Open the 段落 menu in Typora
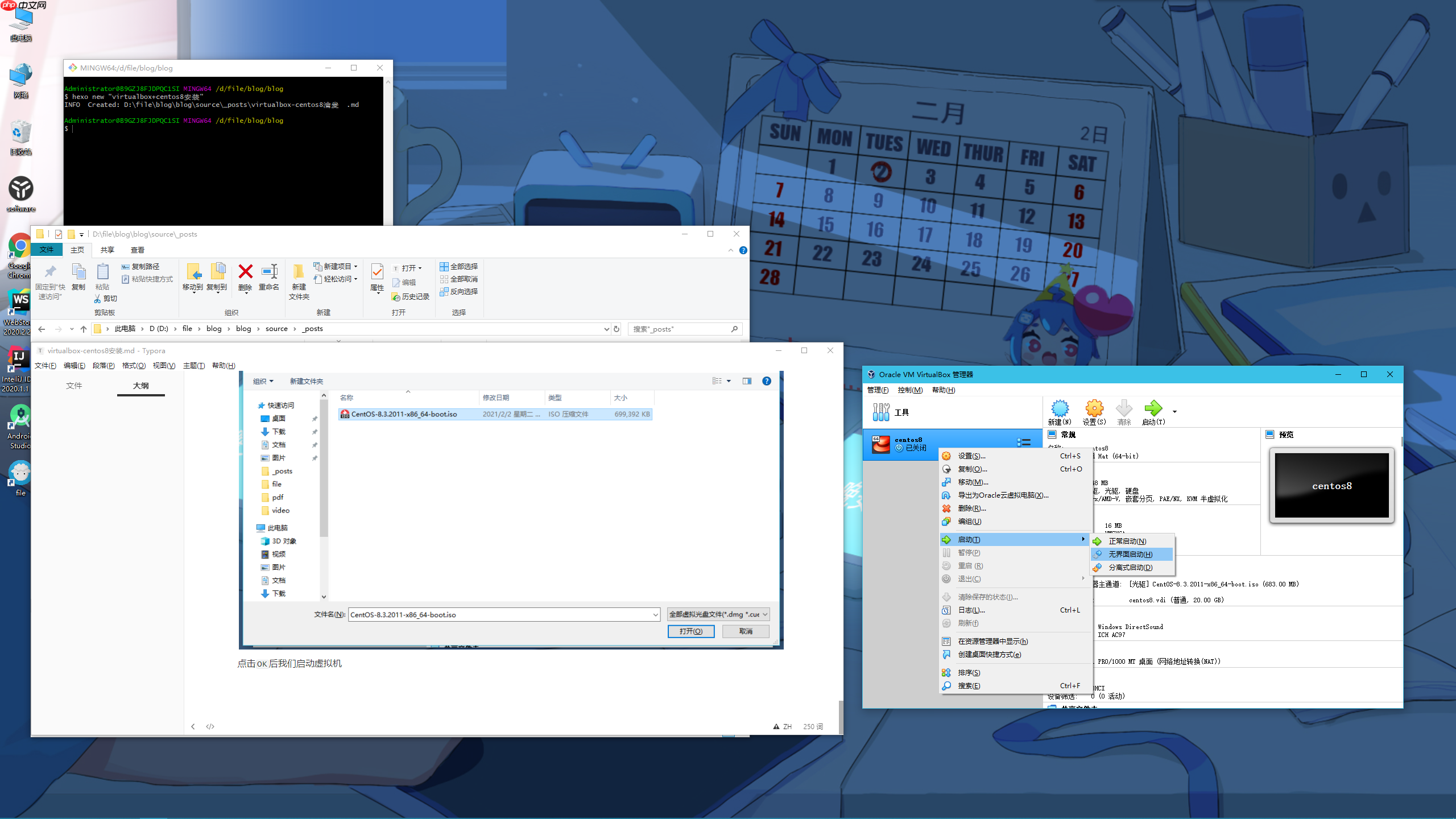The width and height of the screenshot is (1456, 819). coord(102,366)
